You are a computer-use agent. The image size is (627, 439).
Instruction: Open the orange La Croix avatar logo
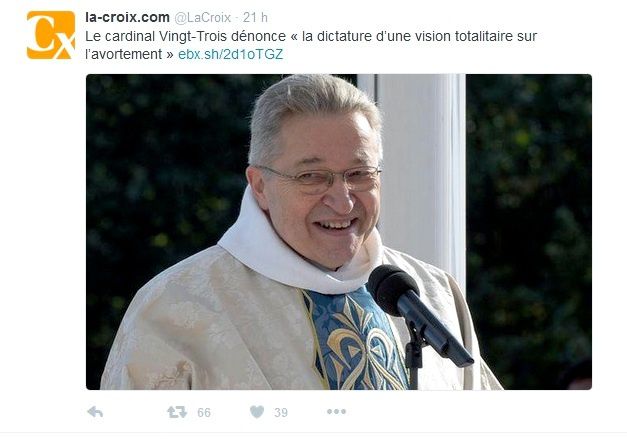[x=51, y=35]
